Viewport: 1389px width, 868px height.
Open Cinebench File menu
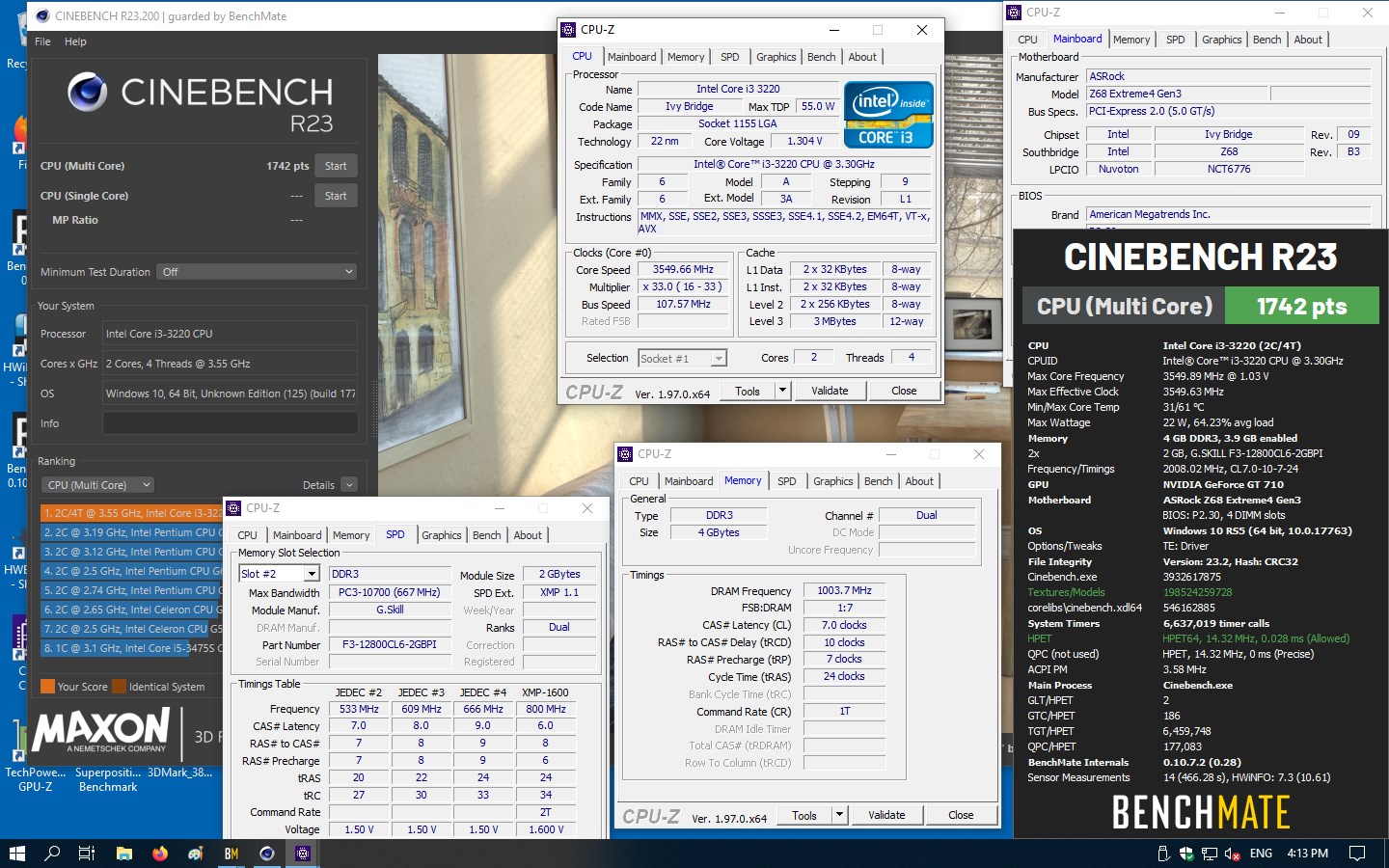(42, 41)
